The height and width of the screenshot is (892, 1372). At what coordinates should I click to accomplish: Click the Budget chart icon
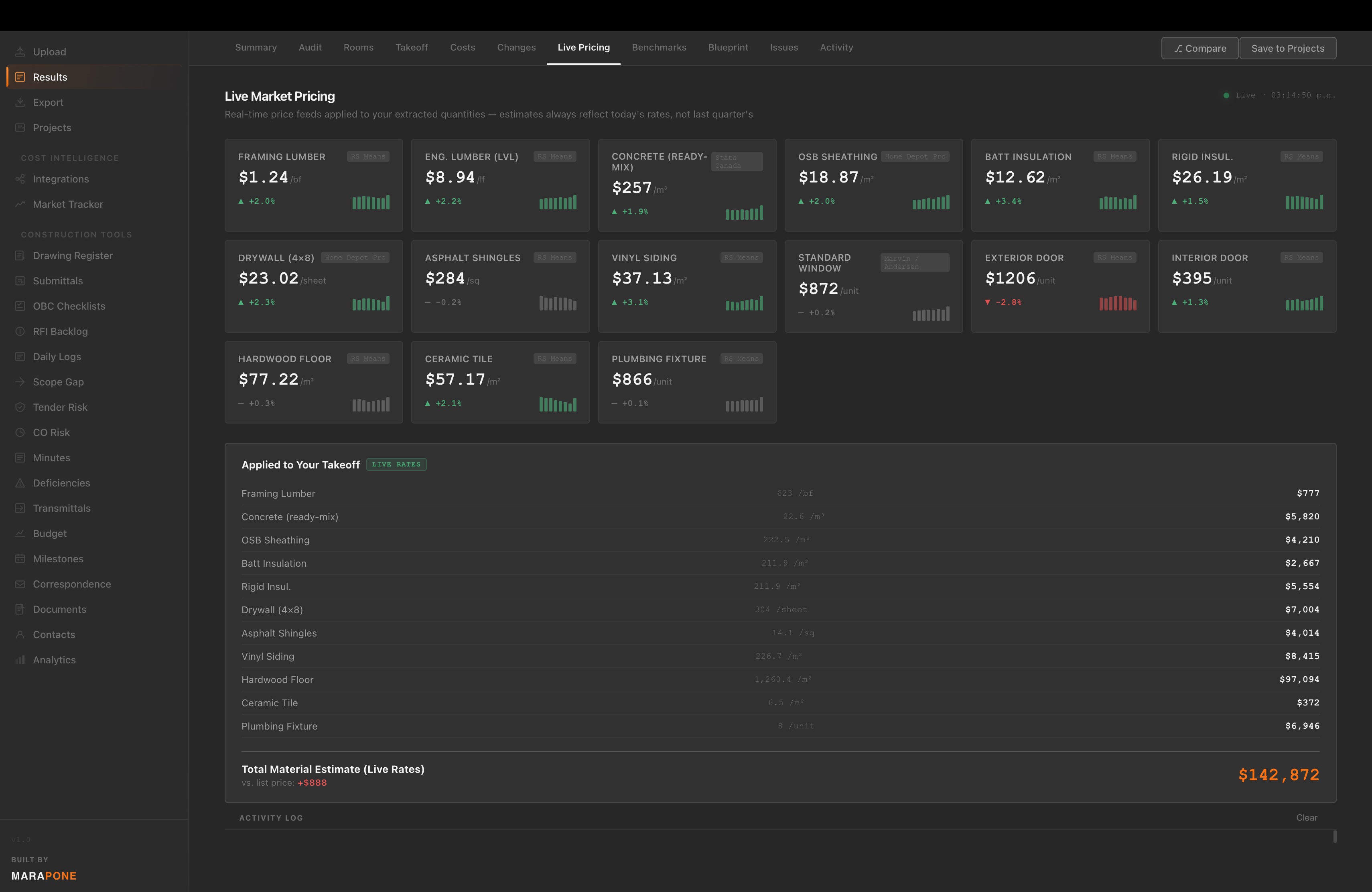click(20, 533)
